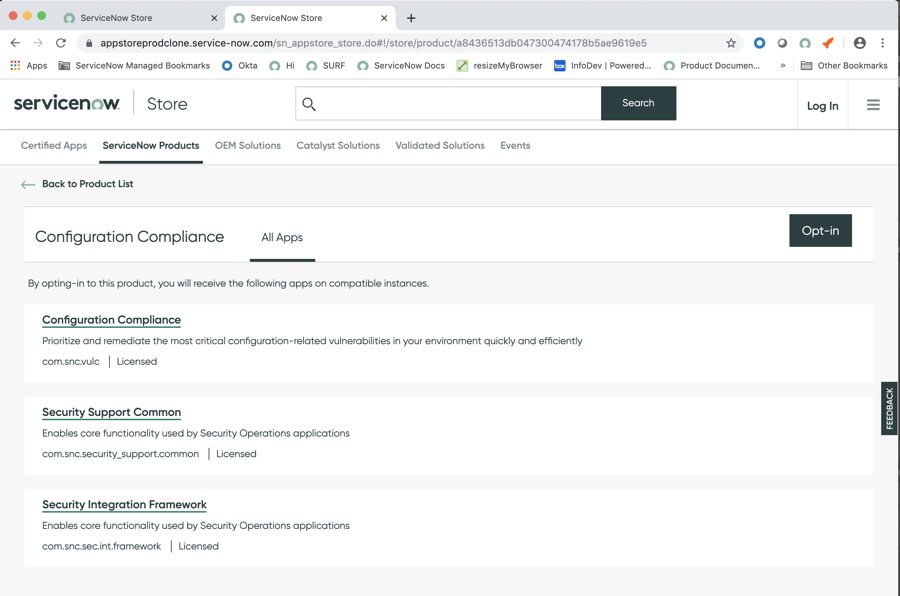Click the magnifier icon in search box
Image resolution: width=900 pixels, height=596 pixels.
(309, 104)
